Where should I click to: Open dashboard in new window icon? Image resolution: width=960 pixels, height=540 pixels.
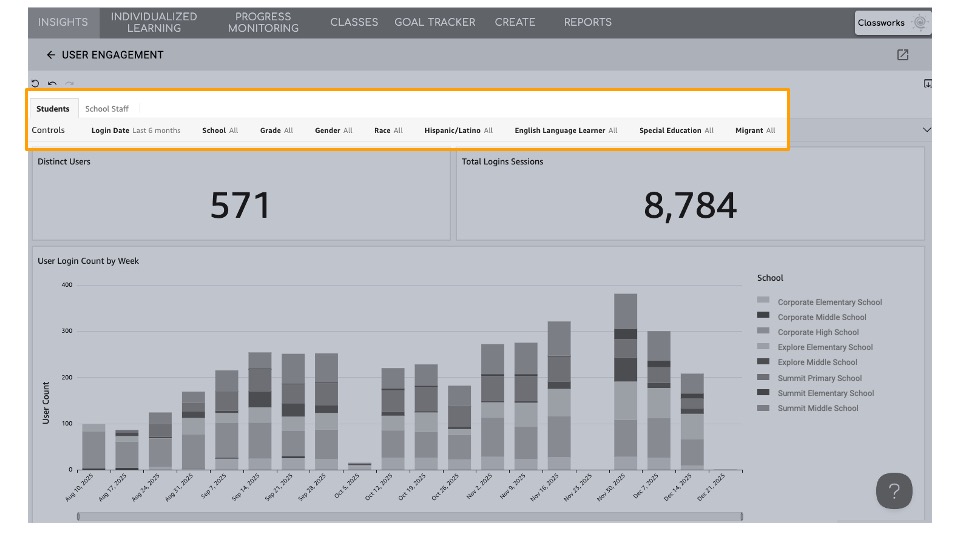click(x=902, y=55)
